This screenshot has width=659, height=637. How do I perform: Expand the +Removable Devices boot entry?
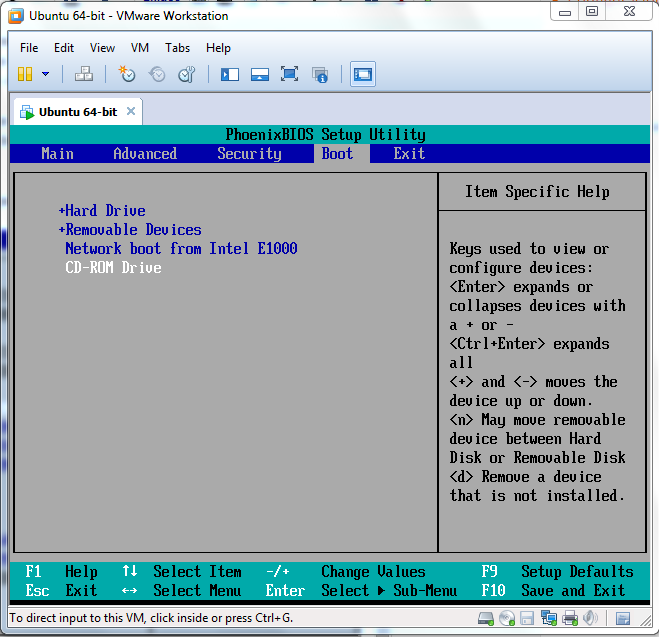pos(130,230)
